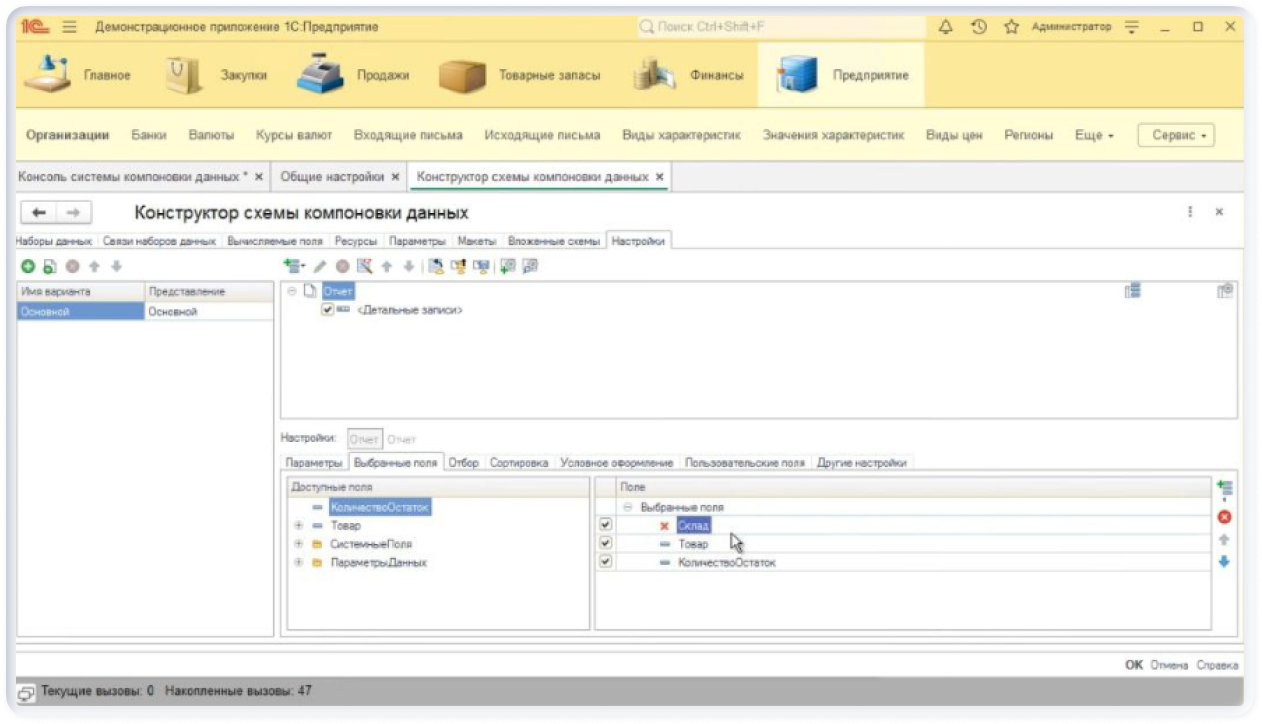
Task: Expand the СистемныеПоля tree node
Action: tap(298, 544)
